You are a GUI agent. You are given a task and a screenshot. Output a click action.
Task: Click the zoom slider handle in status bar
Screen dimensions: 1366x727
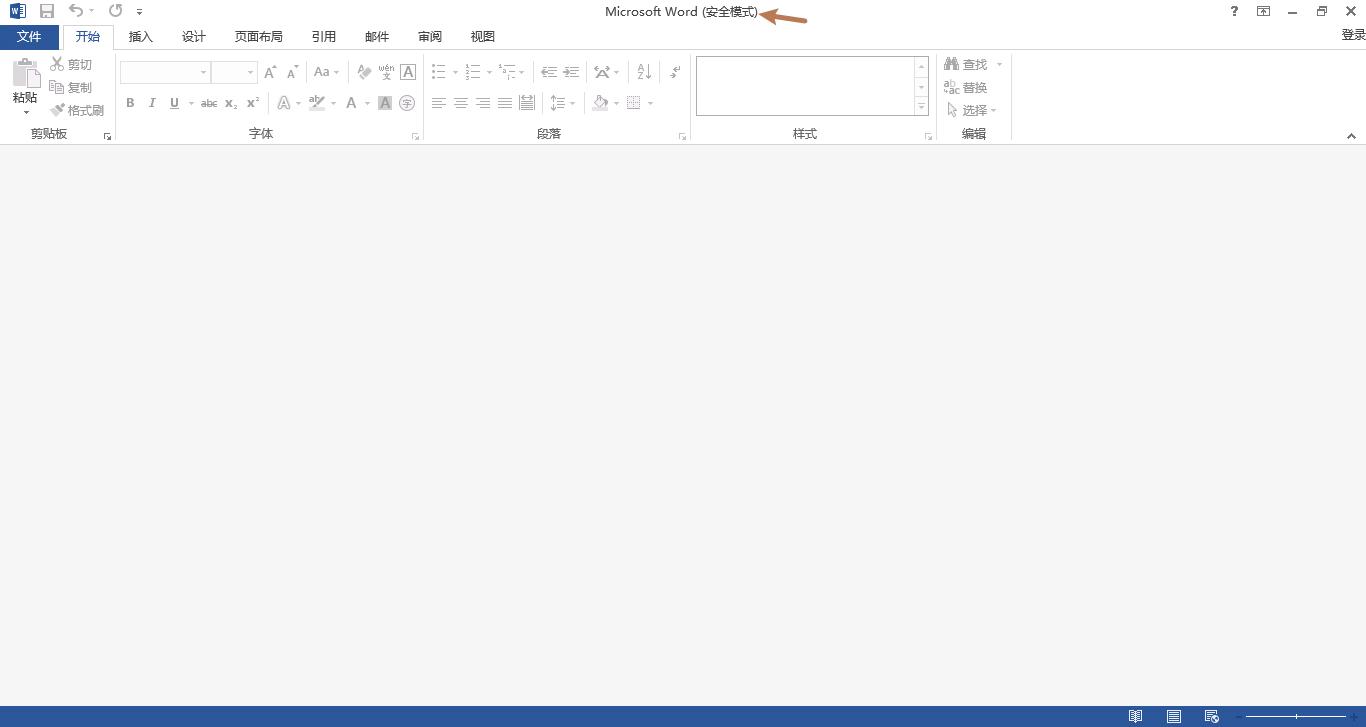[1297, 716]
